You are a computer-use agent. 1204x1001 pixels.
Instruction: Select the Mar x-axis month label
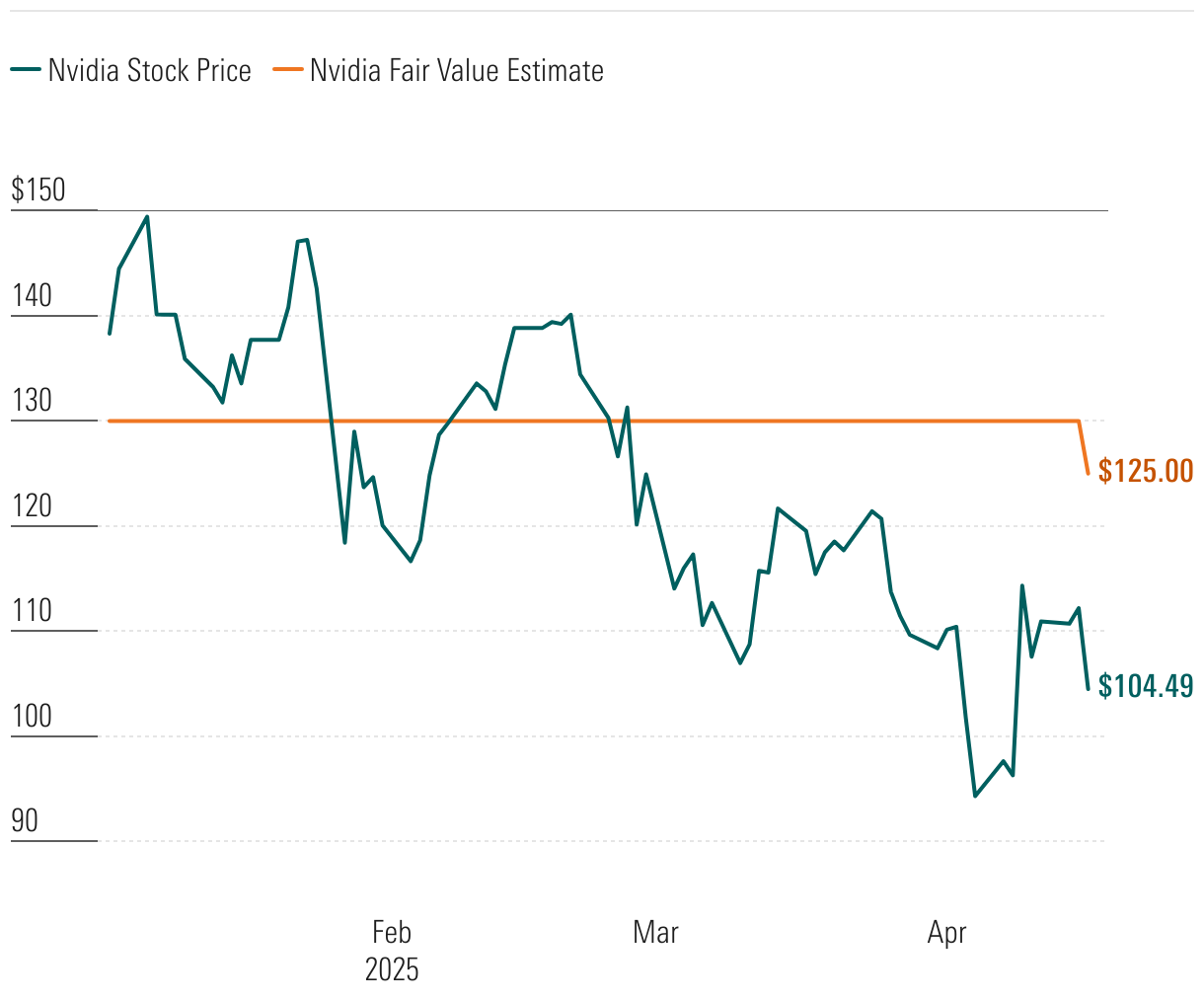click(656, 932)
